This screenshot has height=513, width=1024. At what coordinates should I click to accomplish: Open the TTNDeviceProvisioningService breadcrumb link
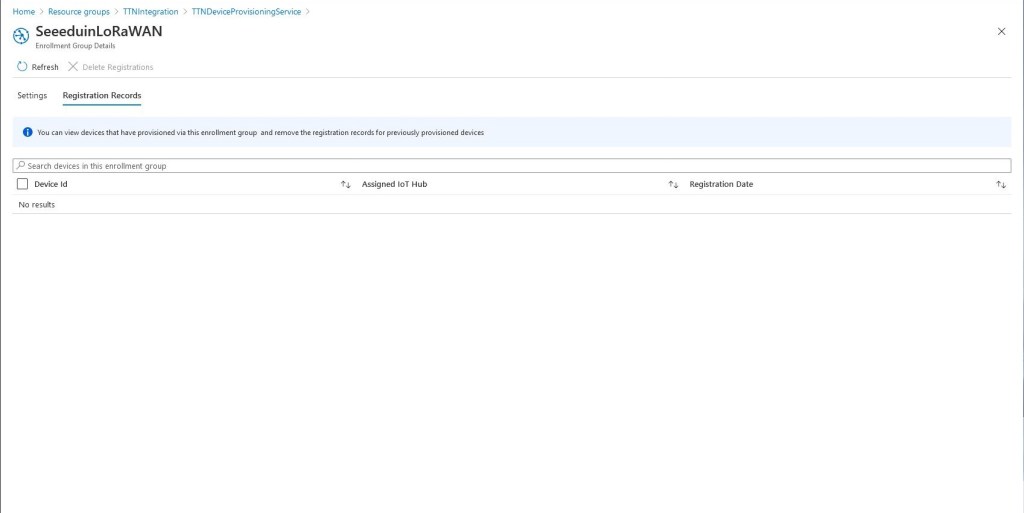tap(246, 12)
